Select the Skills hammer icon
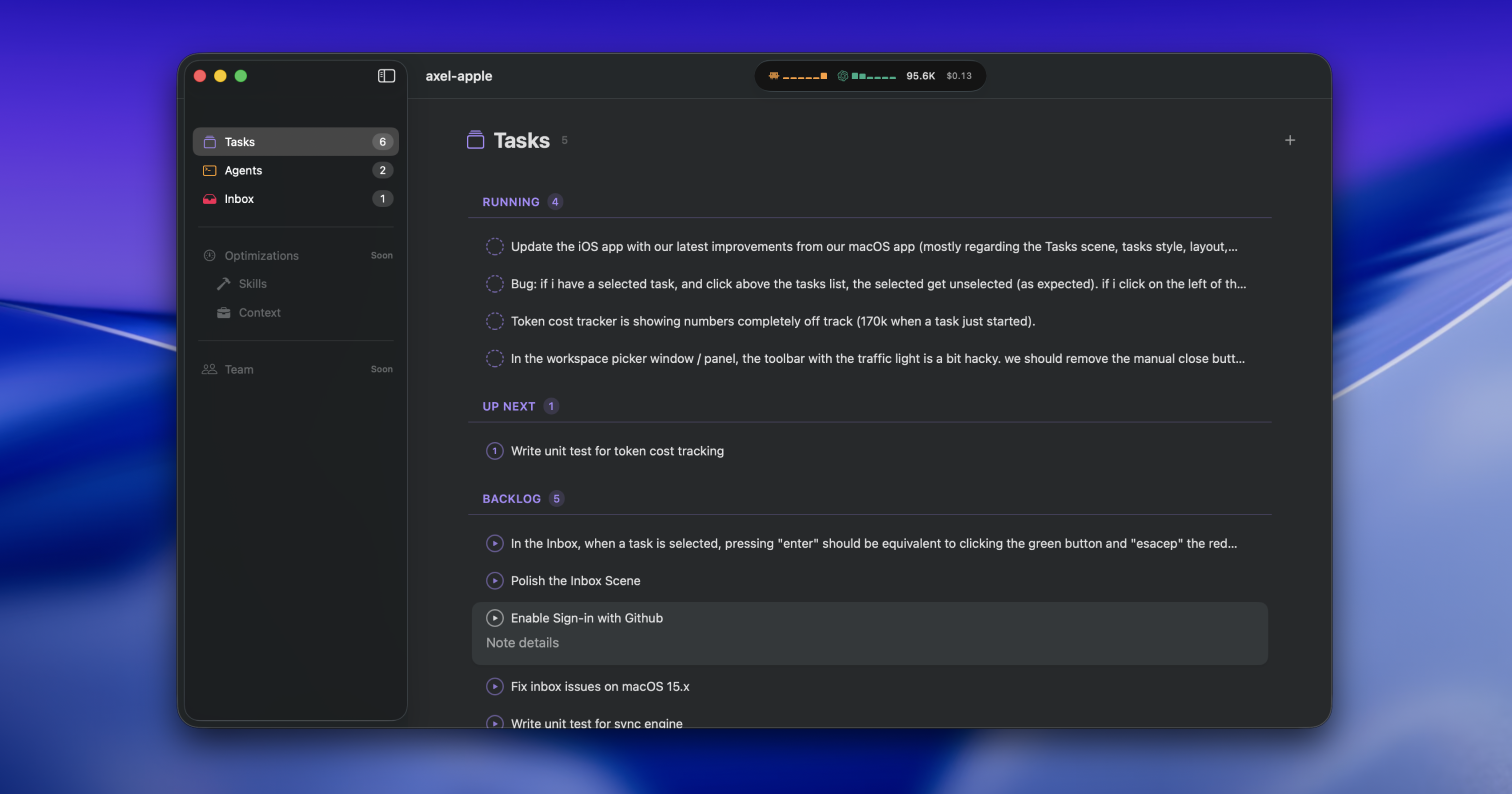The height and width of the screenshot is (794, 1512). tap(222, 283)
